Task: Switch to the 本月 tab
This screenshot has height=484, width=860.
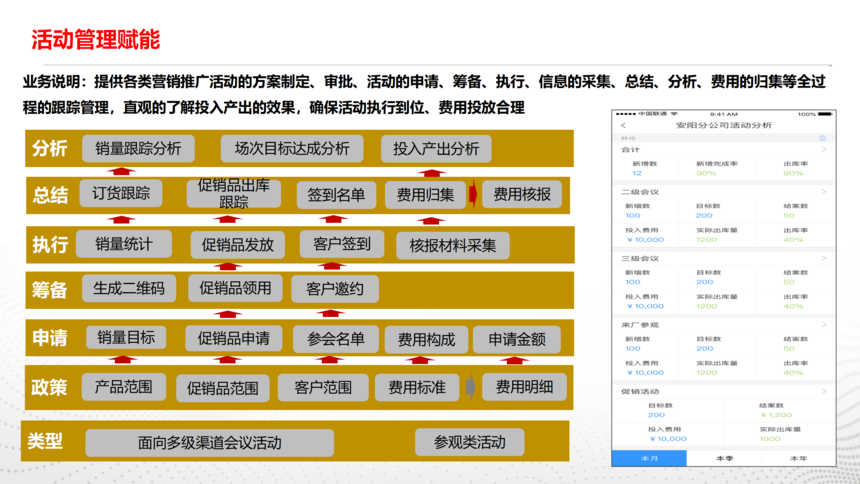Action: tap(648, 457)
